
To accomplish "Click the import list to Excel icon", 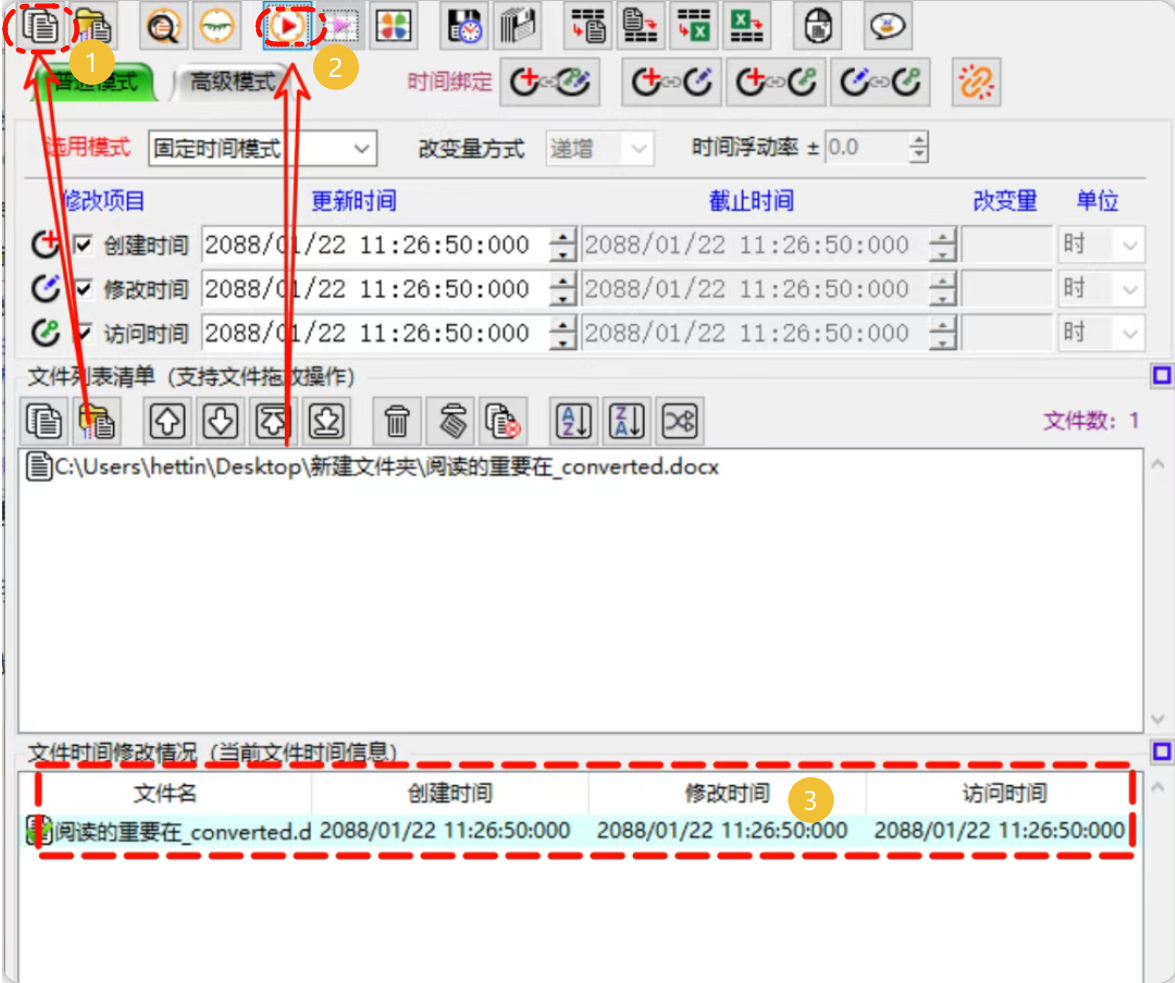I will coord(694,26).
